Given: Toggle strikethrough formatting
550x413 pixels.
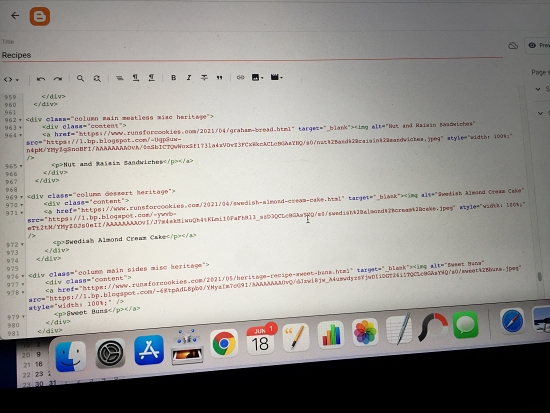Looking at the screenshot, I should pos(204,77).
